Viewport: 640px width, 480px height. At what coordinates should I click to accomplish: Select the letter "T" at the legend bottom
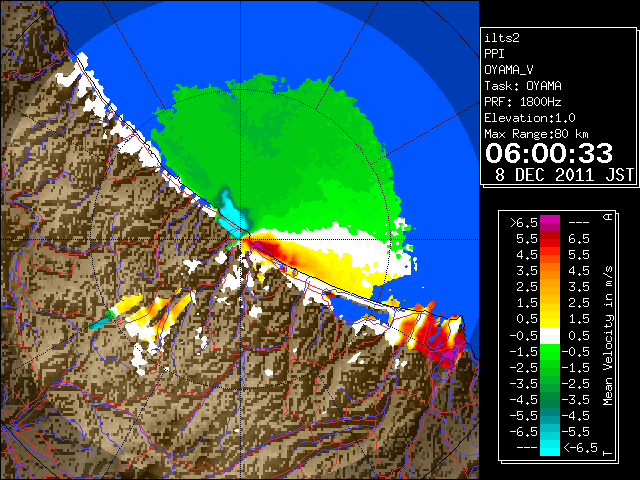pyautogui.click(x=608, y=453)
